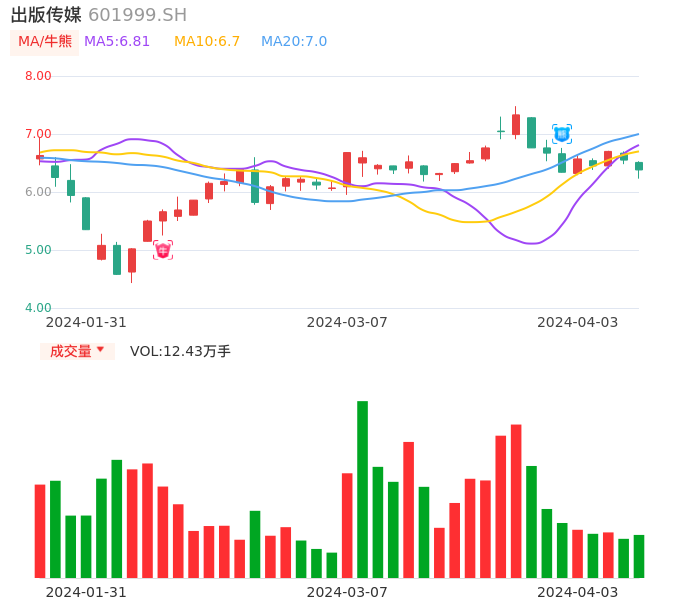Viewport: 686px width, 606px height.
Task: Click the red triangle beside 成交量
Action: pos(100,350)
